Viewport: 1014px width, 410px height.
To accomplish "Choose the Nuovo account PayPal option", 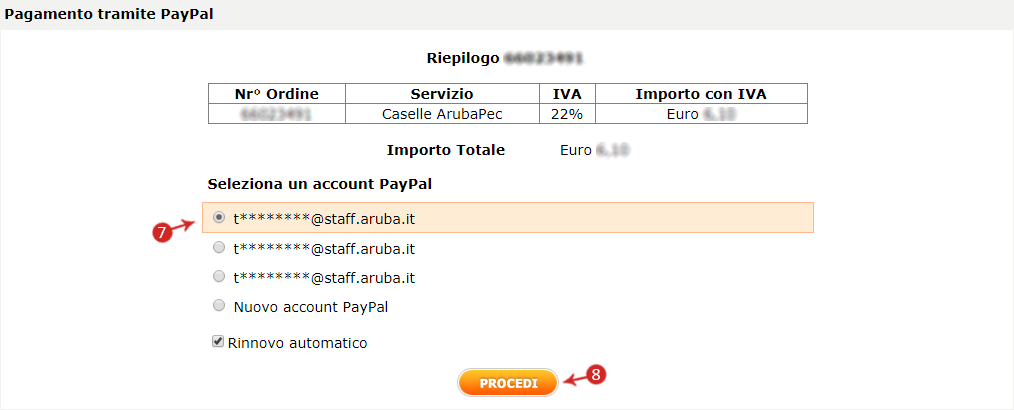I will [219, 305].
